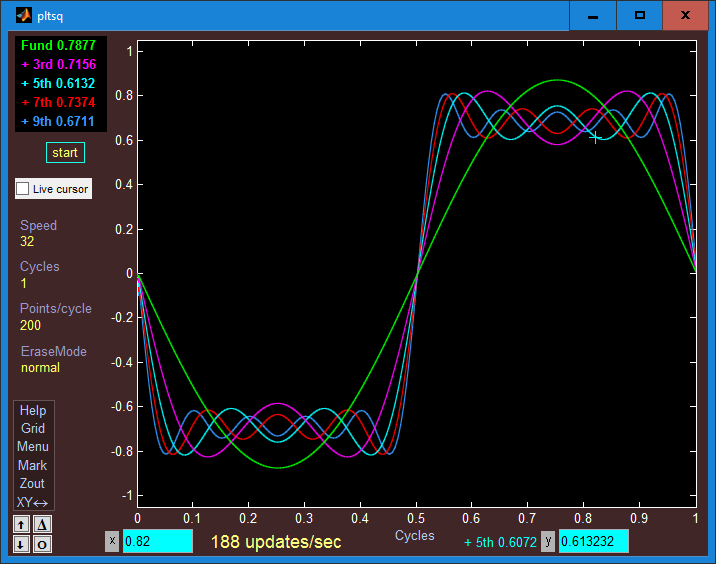Click the 'pltsq' window title
The image size is (716, 564).
pos(50,16)
